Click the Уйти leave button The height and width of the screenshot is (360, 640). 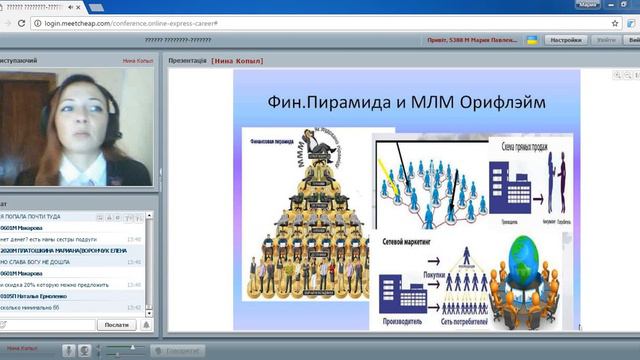[606, 40]
